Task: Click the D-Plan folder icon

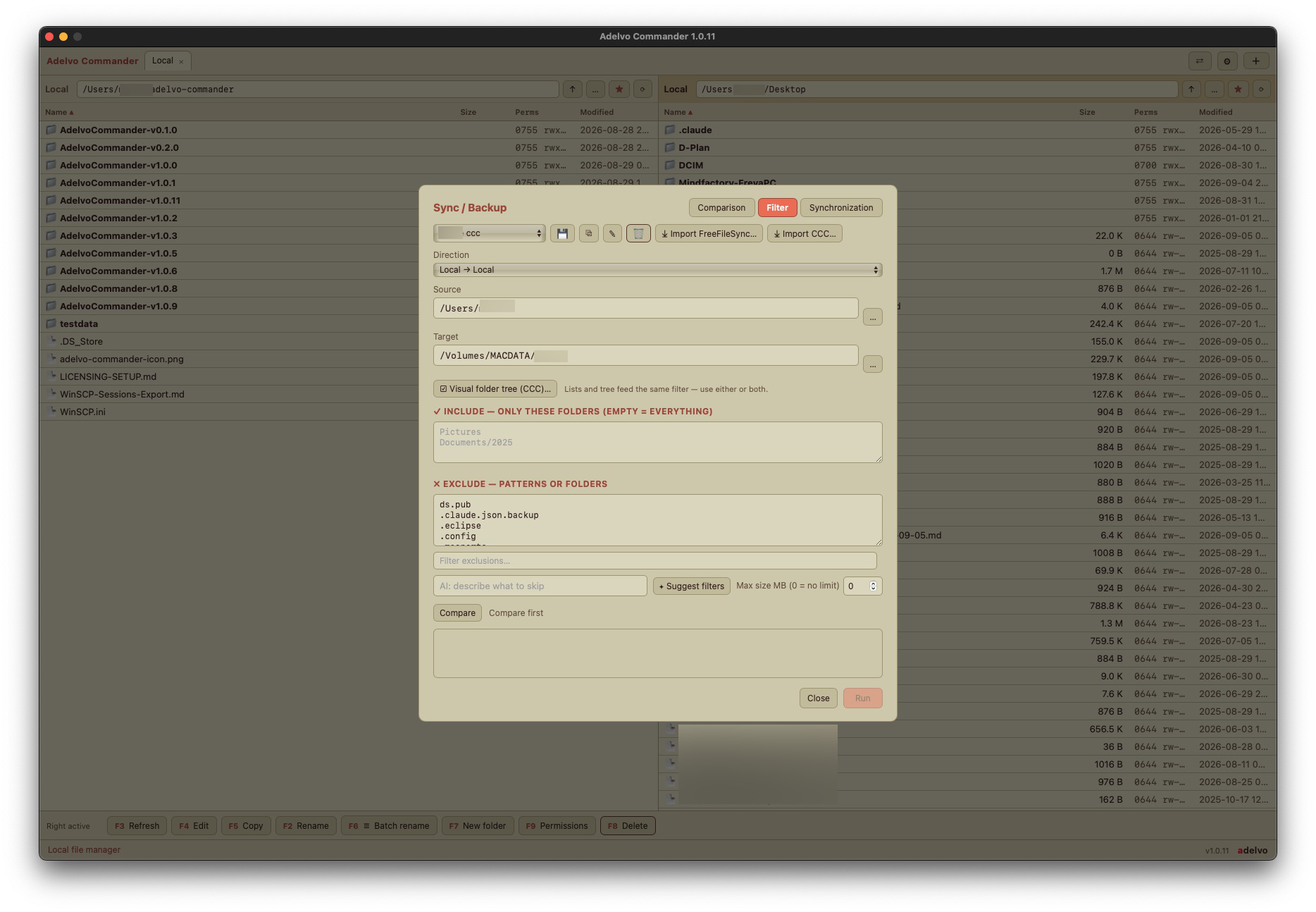Action: 670,147
